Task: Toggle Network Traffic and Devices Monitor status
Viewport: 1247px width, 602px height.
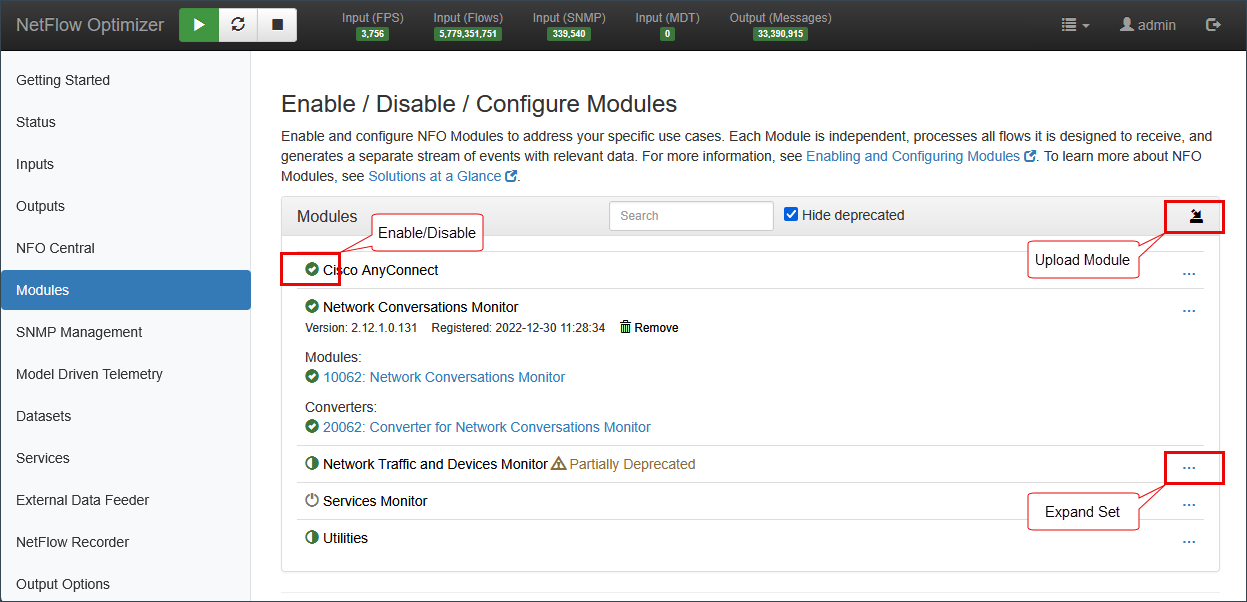Action: pyautogui.click(x=311, y=464)
